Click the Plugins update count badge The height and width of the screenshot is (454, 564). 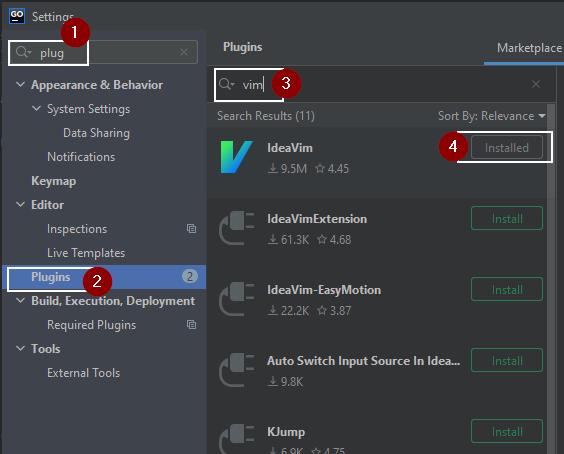190,276
